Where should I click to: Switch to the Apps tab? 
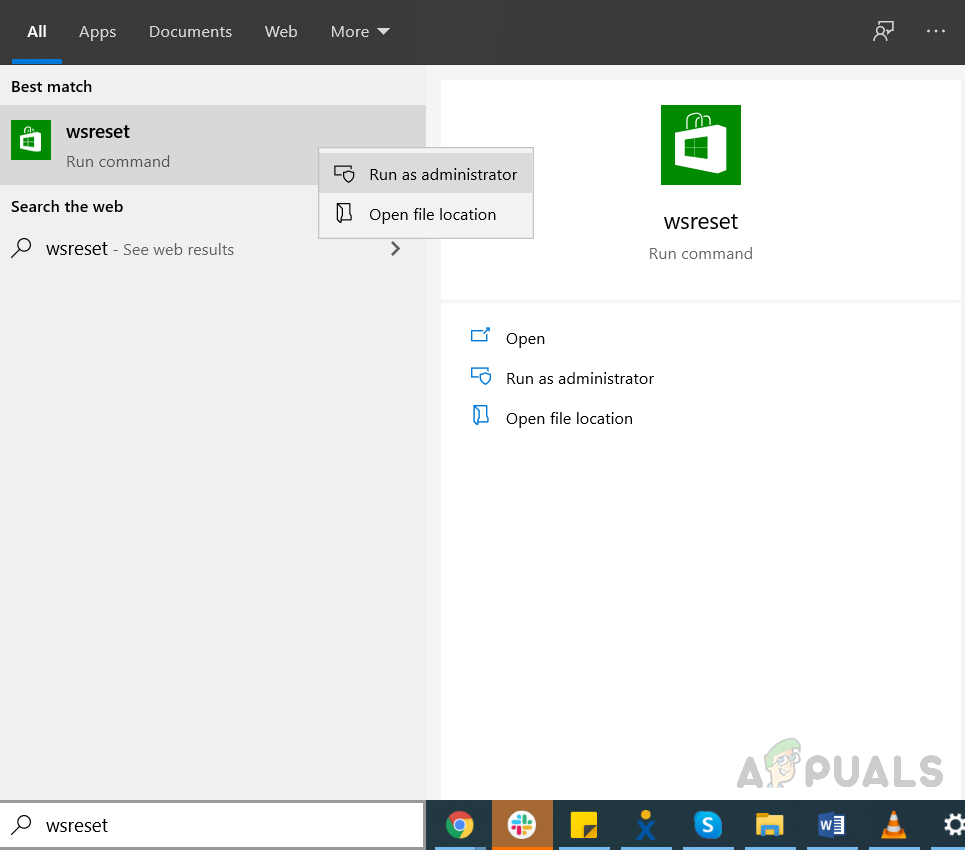pyautogui.click(x=98, y=32)
